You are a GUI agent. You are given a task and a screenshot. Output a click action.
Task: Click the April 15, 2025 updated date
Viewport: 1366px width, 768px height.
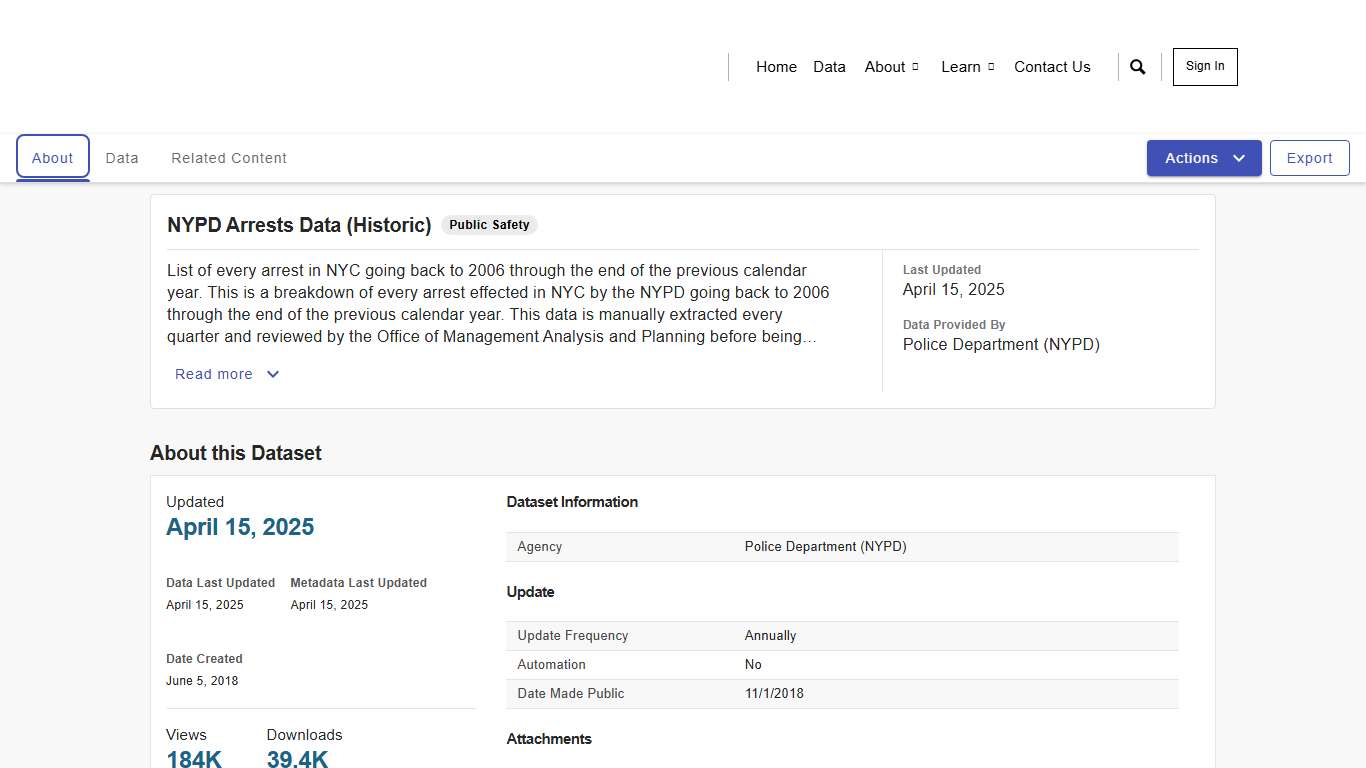(240, 527)
